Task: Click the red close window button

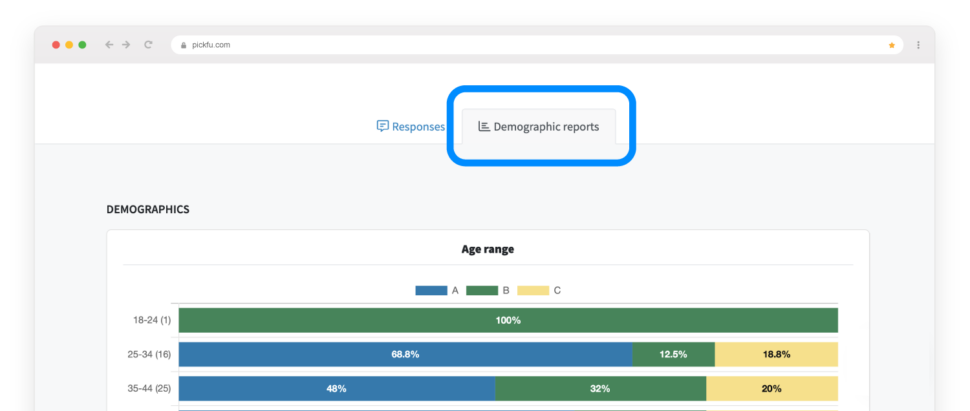Action: coord(56,45)
